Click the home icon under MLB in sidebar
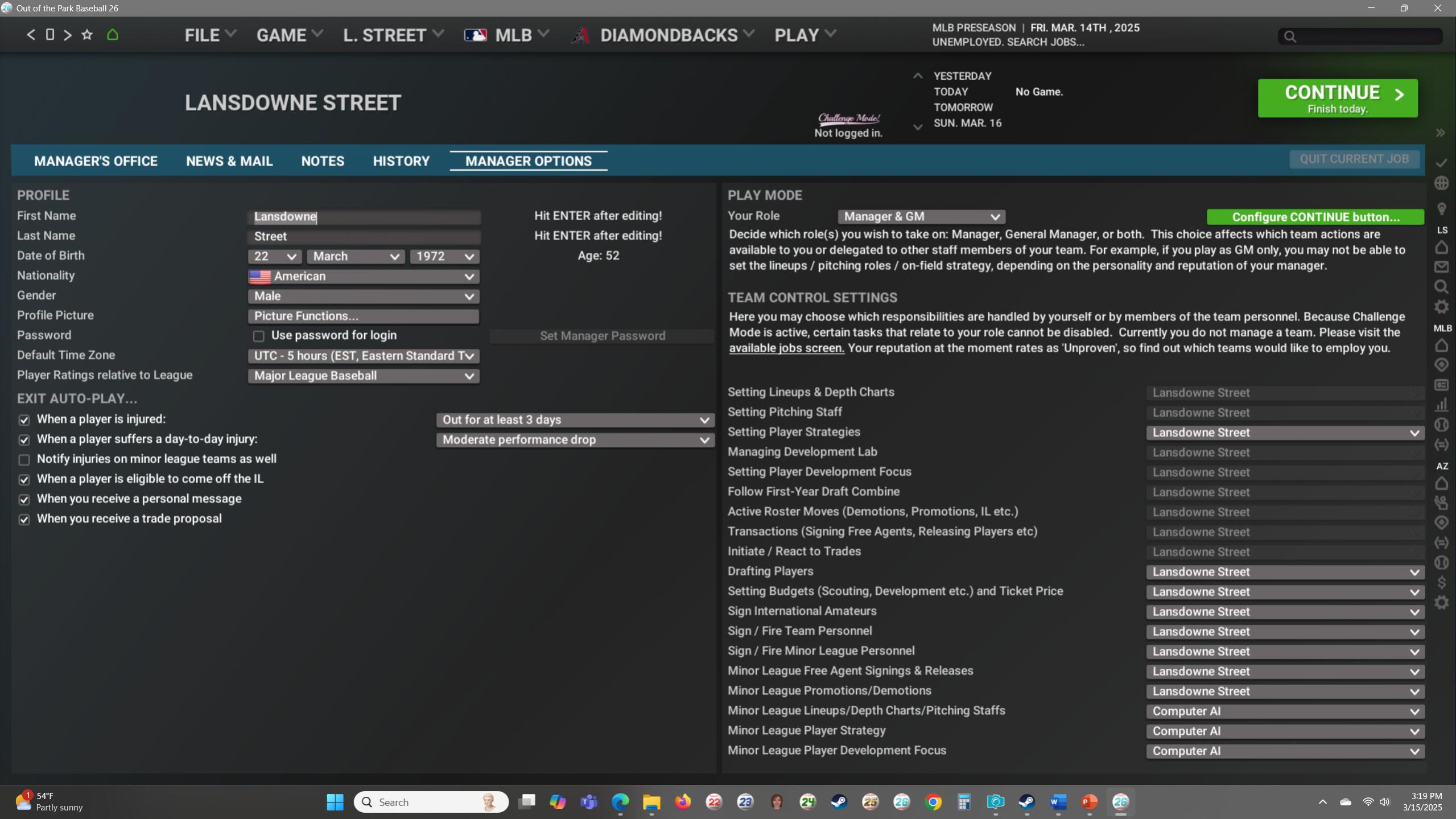 (1441, 345)
